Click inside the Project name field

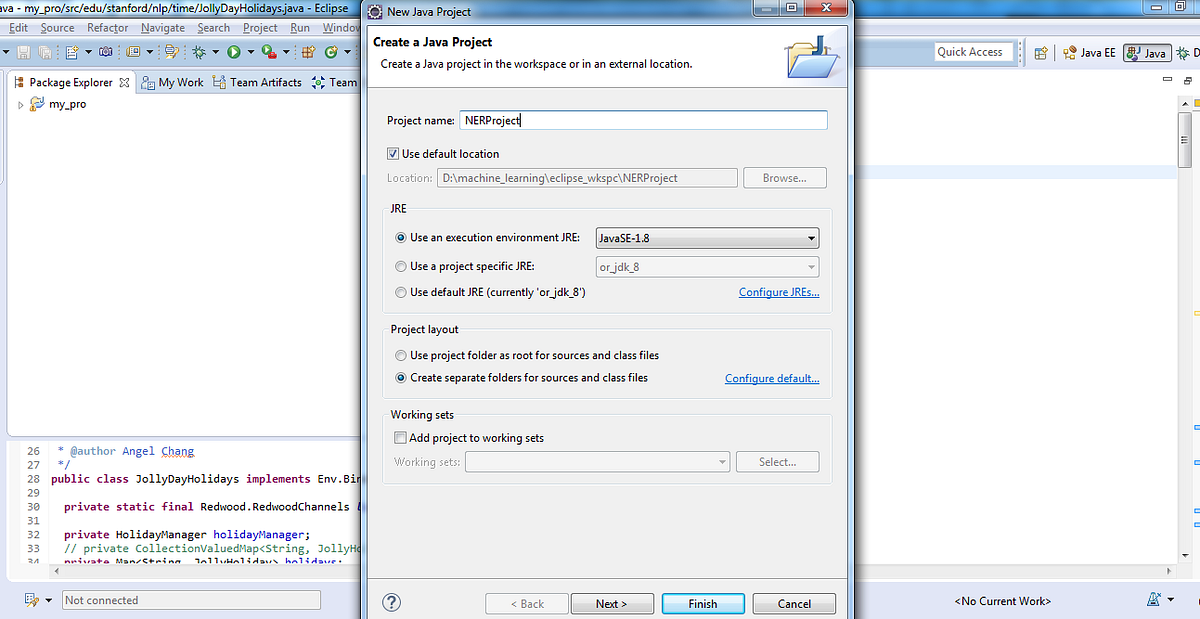point(640,119)
